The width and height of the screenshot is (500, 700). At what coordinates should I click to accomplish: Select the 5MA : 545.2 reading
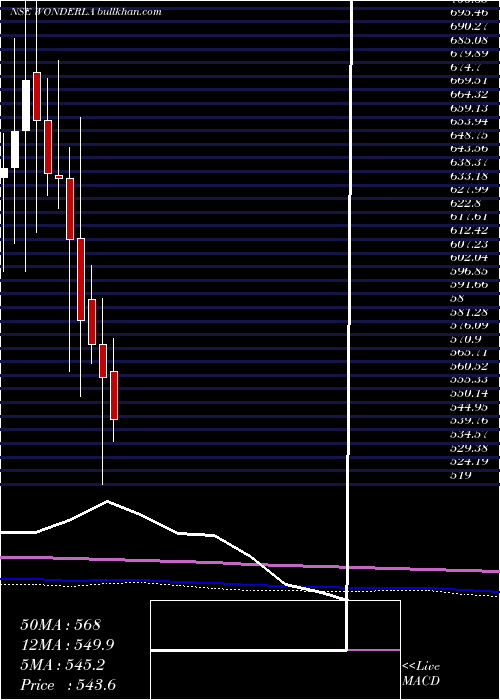point(62,665)
